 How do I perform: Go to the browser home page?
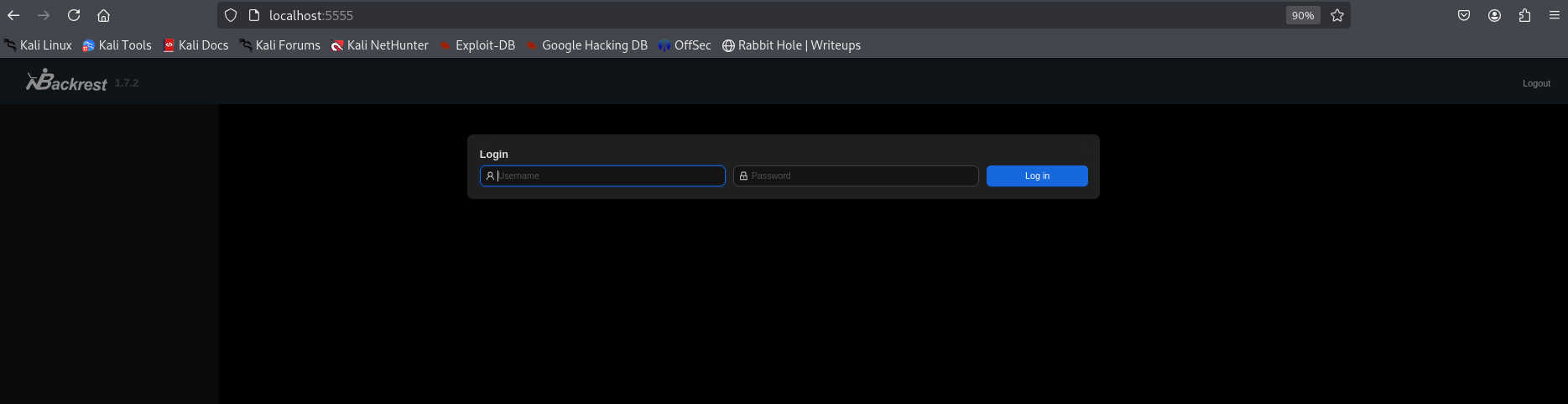(x=103, y=15)
